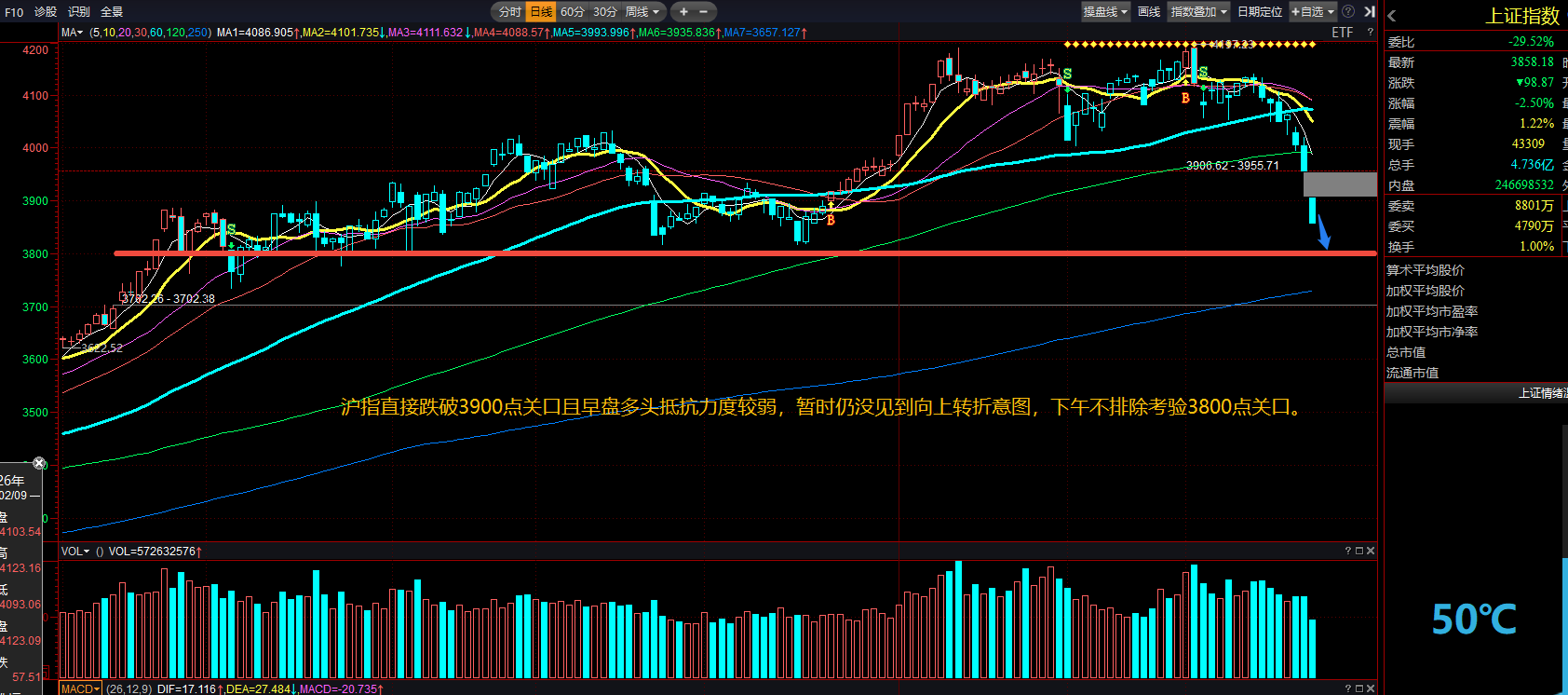Open the 操盘线 dropdown
Viewport: 1568px width, 695px height.
click(x=1105, y=12)
